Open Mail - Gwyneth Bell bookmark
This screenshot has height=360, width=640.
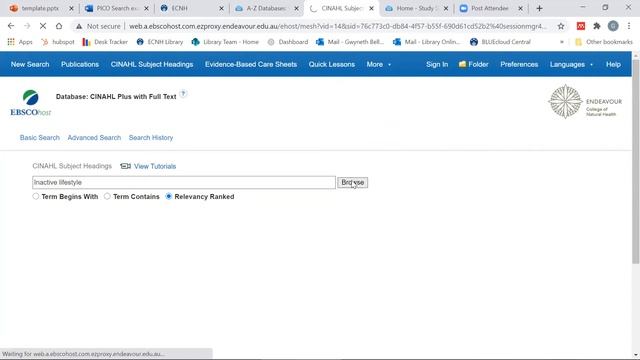coord(350,42)
